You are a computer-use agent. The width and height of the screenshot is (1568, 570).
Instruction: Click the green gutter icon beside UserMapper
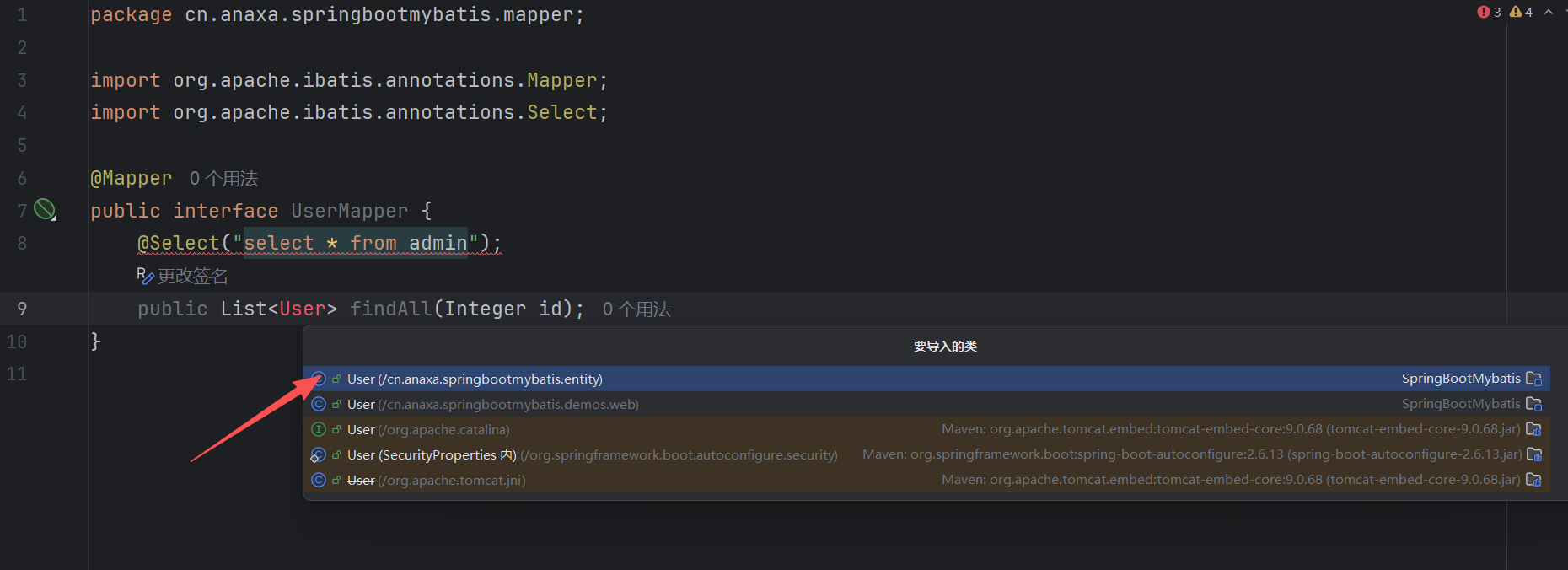click(x=45, y=210)
